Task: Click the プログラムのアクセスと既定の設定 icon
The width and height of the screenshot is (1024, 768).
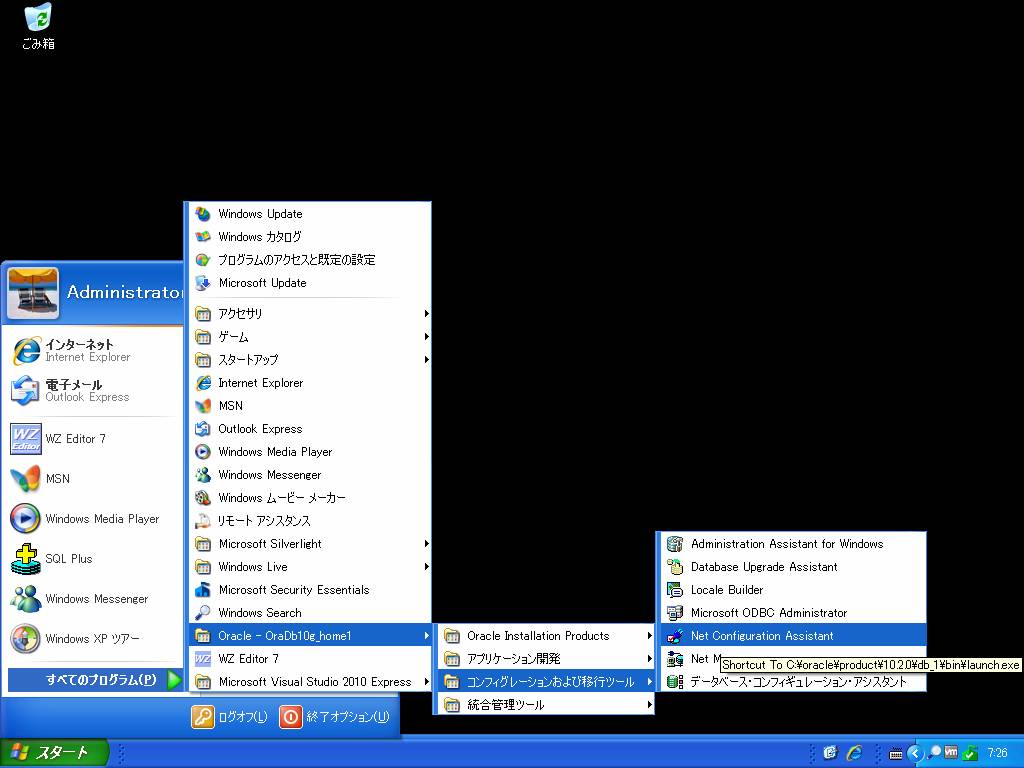Action: point(203,259)
